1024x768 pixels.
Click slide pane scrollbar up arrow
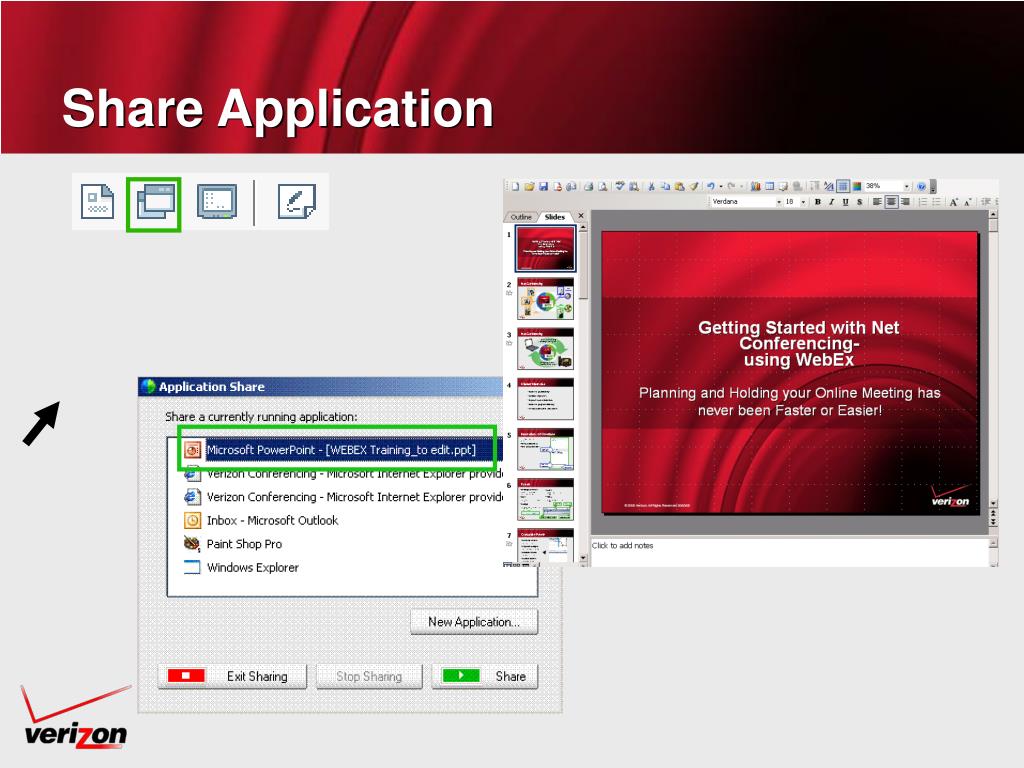coord(993,214)
